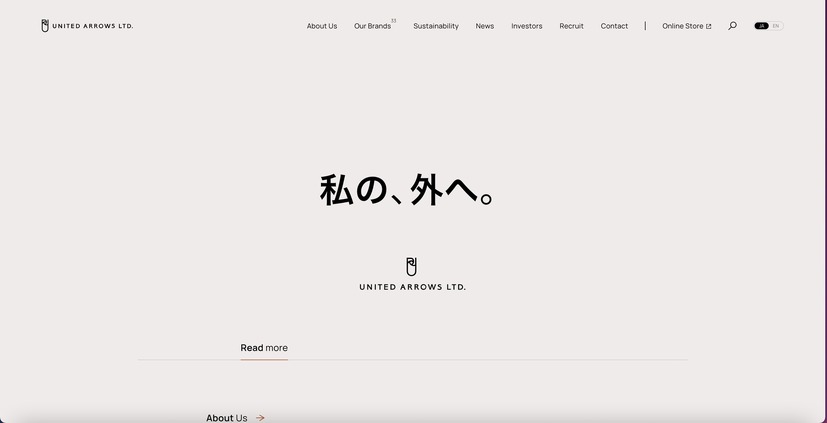Open the Investors section
Viewport: 827px width, 423px height.
click(x=527, y=26)
